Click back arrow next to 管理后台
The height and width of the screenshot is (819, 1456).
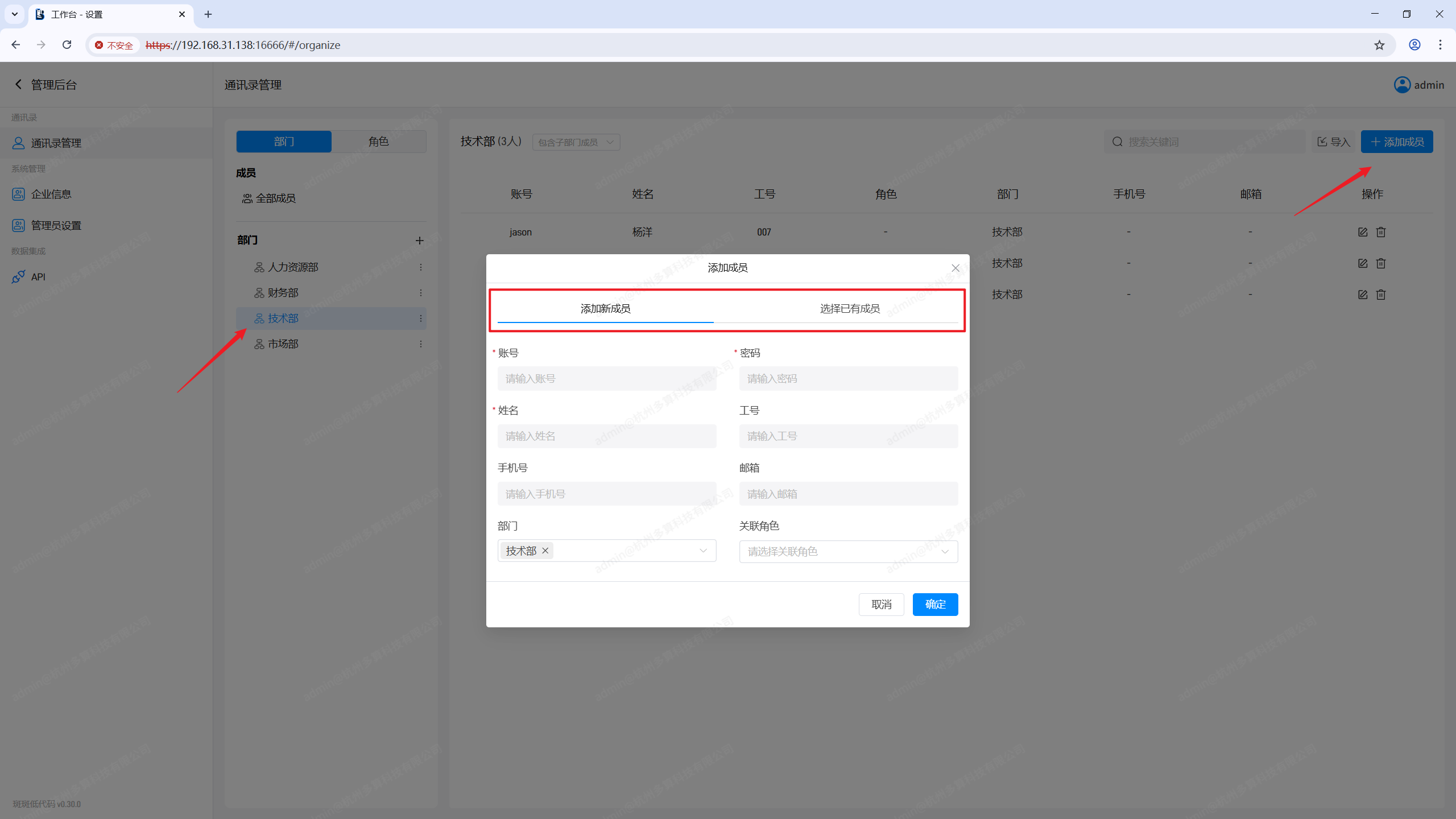(18, 85)
